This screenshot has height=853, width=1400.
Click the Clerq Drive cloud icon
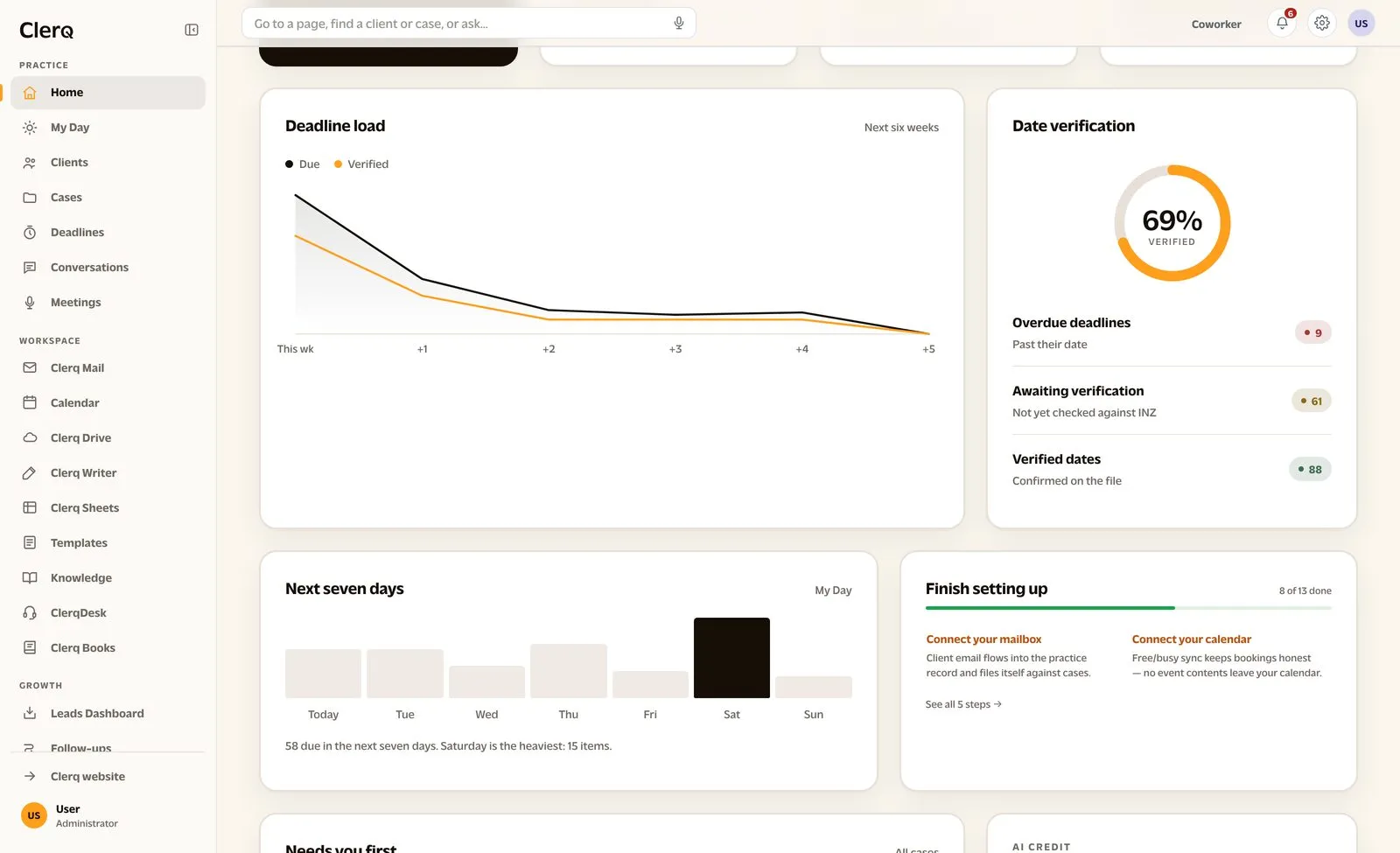[x=30, y=438]
